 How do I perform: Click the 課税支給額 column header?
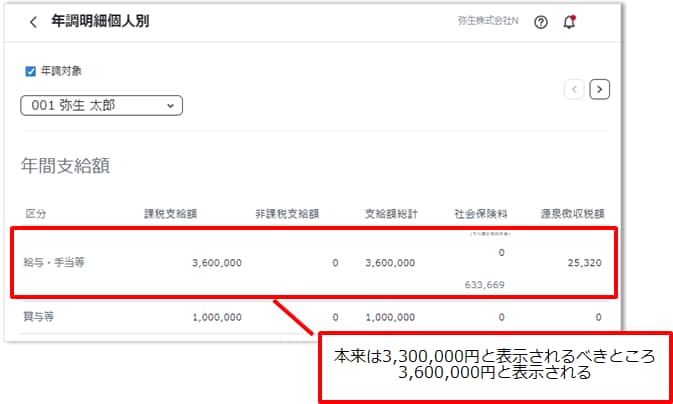[170, 213]
